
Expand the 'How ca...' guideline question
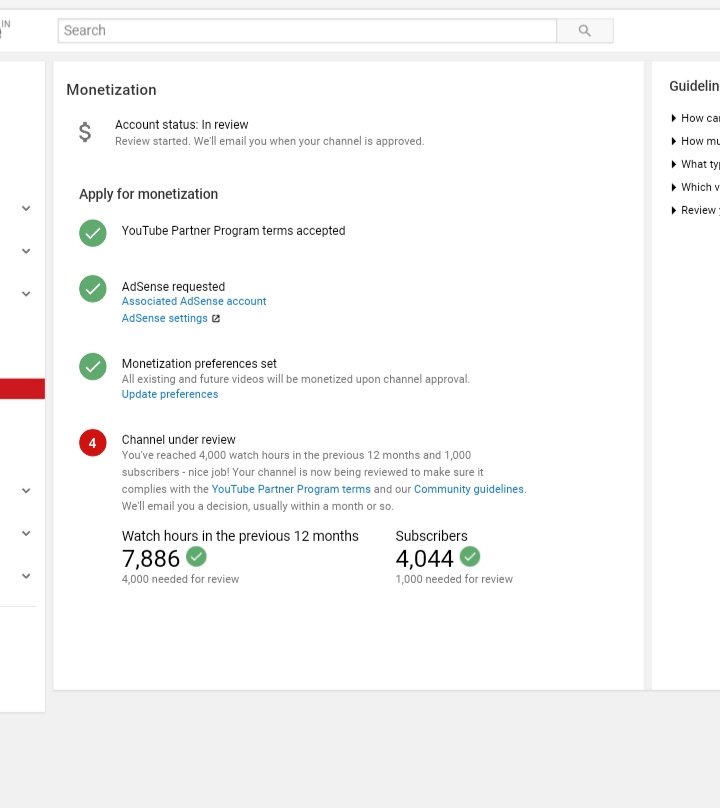tap(695, 118)
